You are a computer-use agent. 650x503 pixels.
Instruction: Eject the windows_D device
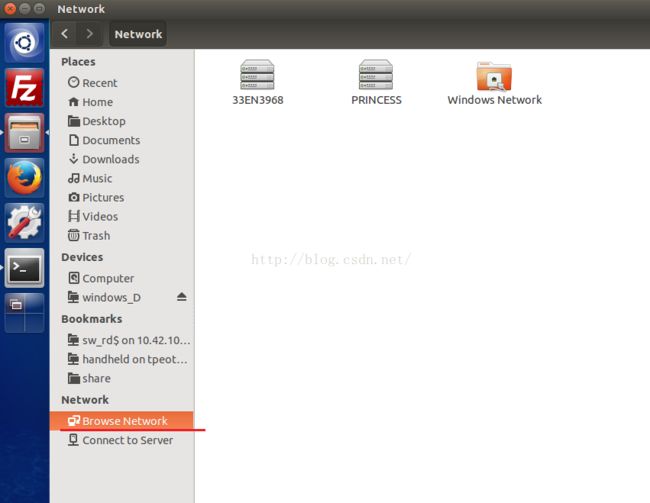click(182, 297)
